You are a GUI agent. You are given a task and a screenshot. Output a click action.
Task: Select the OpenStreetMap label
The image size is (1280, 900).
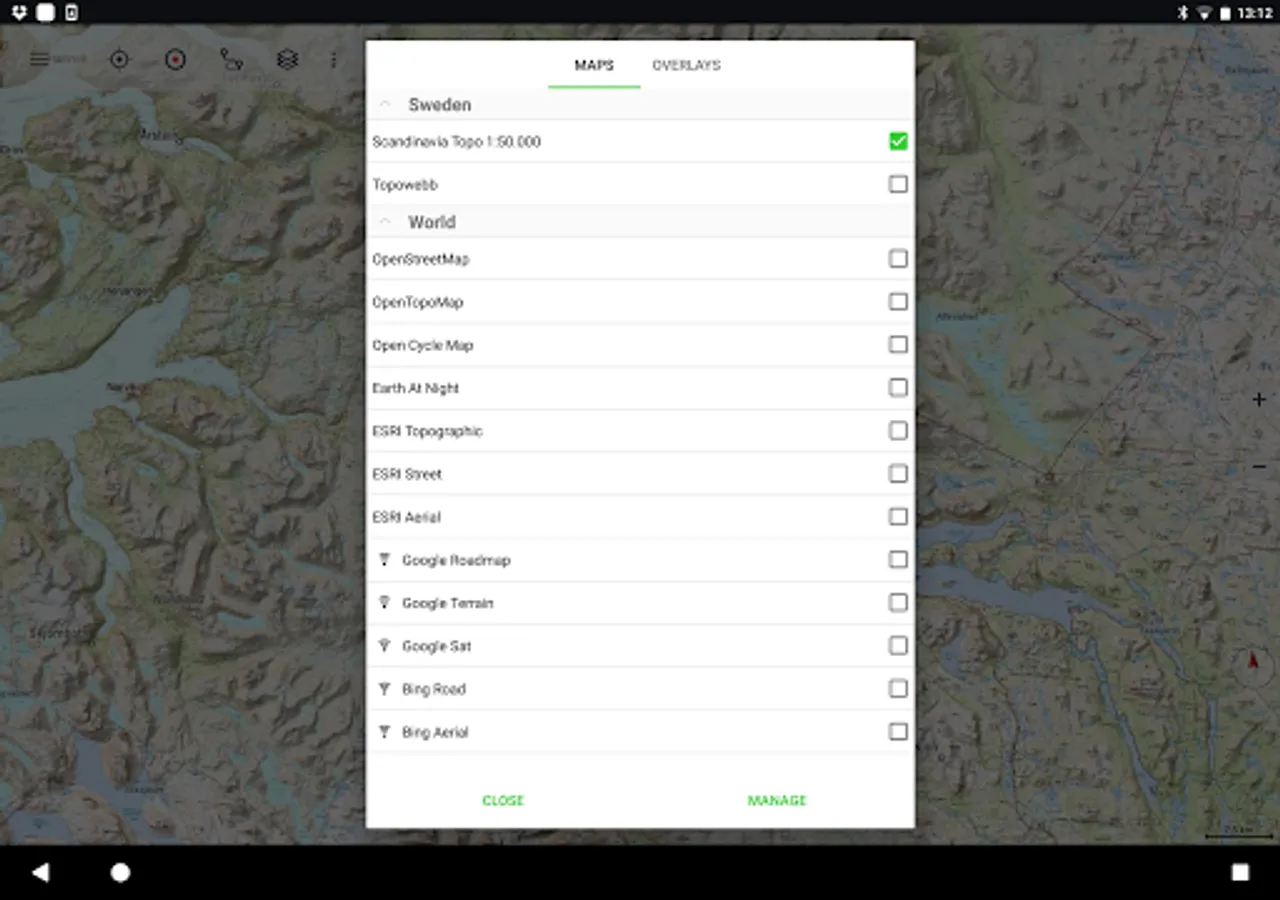click(420, 259)
